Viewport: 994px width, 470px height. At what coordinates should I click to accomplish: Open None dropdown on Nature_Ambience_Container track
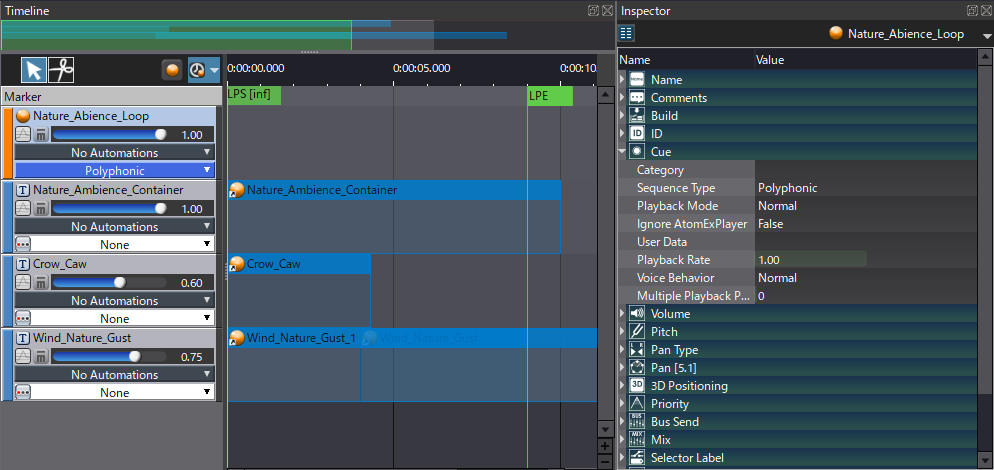(x=123, y=245)
